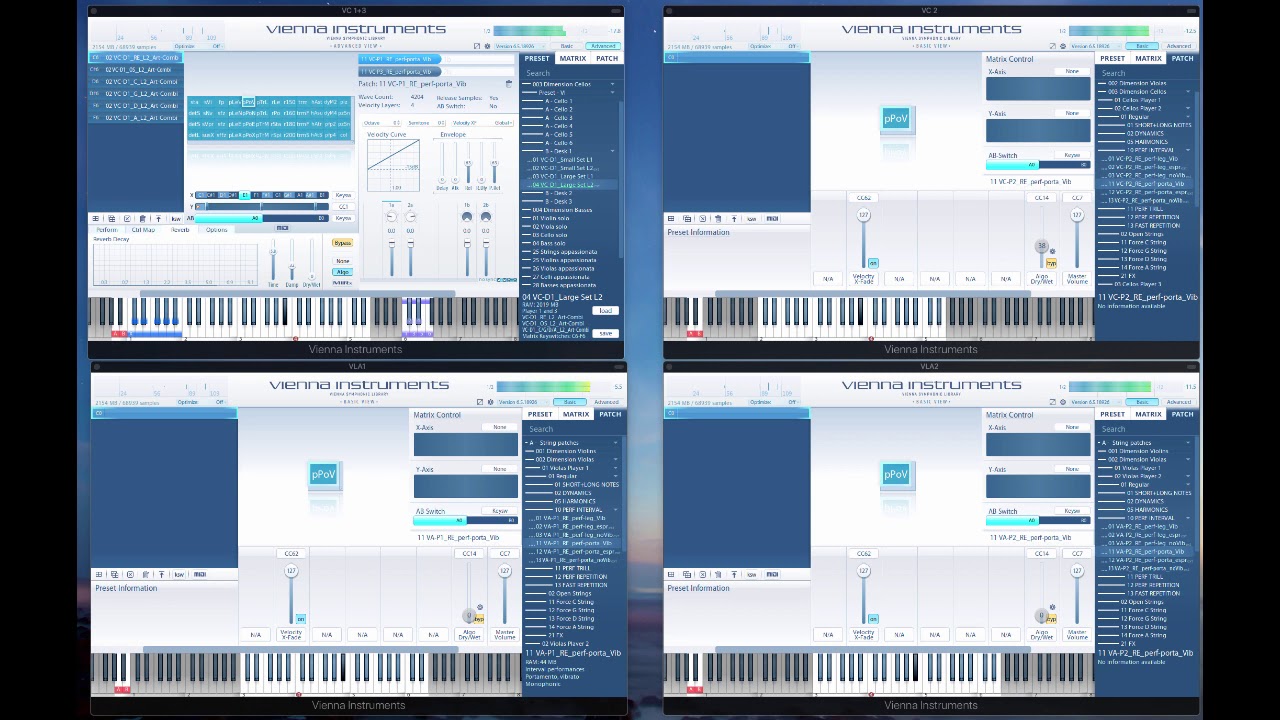This screenshot has width=1280, height=720.
Task: Select 02 VC-D1_OS_L2_Art-Combi matrix in VC 1+3
Action: coord(136,70)
